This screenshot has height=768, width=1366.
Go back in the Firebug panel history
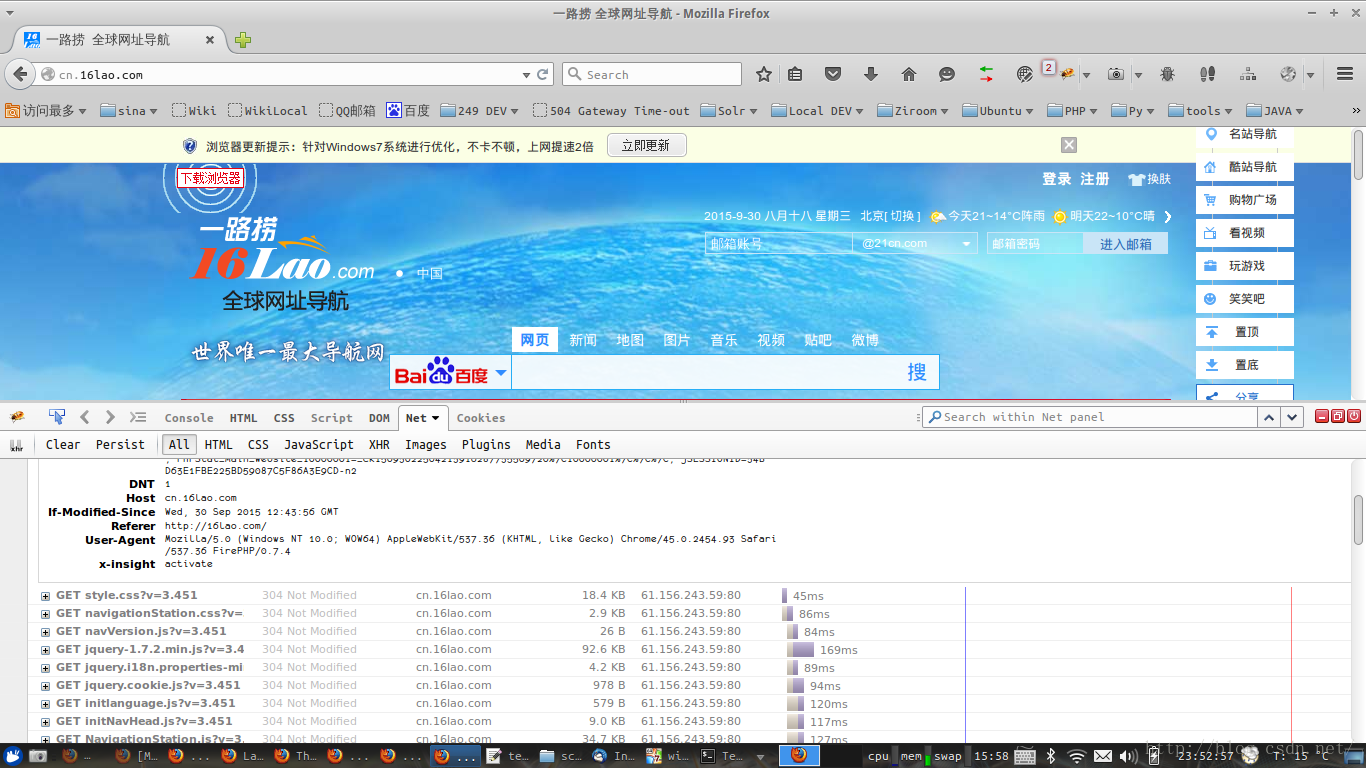pos(85,417)
